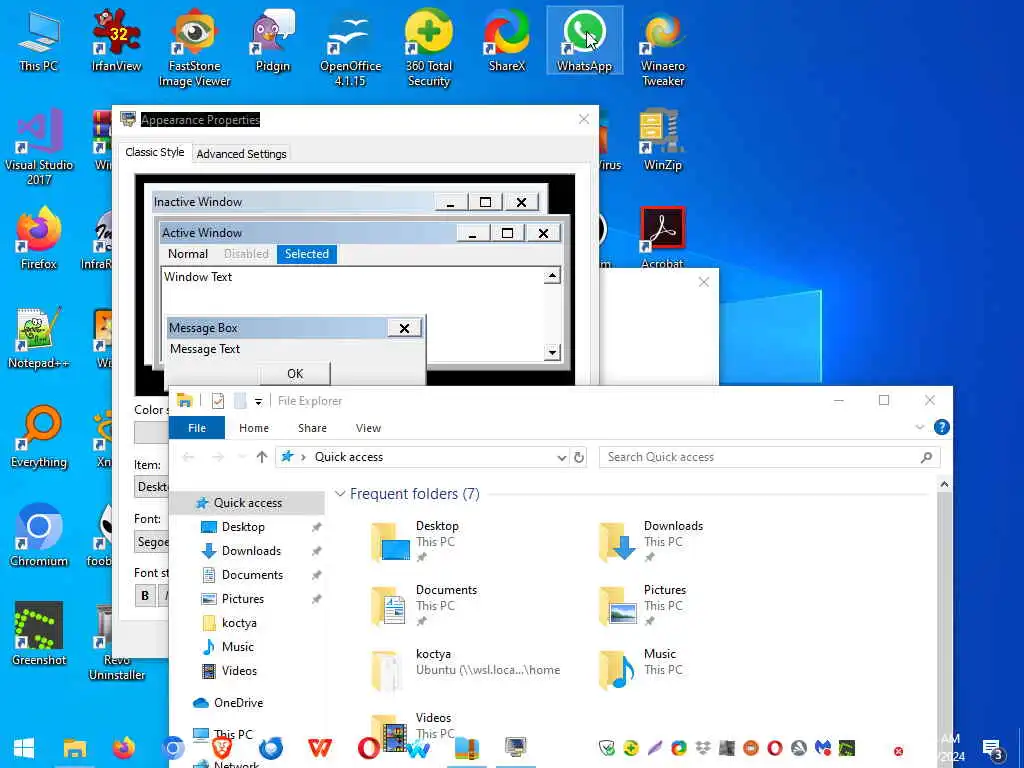Open Customize Quick Access Toolbar dropdown
1024x768 pixels.
[259, 402]
